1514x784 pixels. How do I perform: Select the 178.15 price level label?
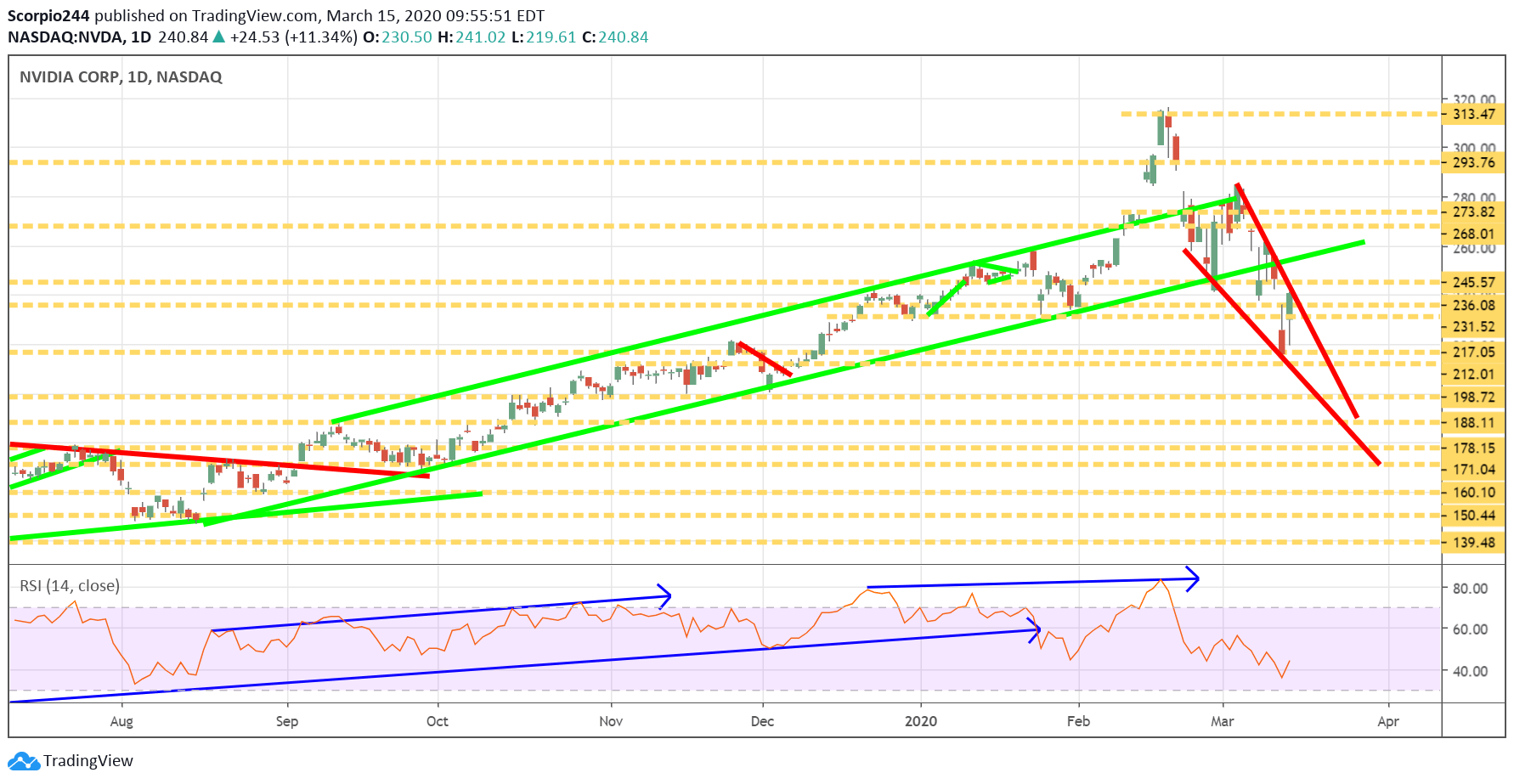click(x=1473, y=448)
